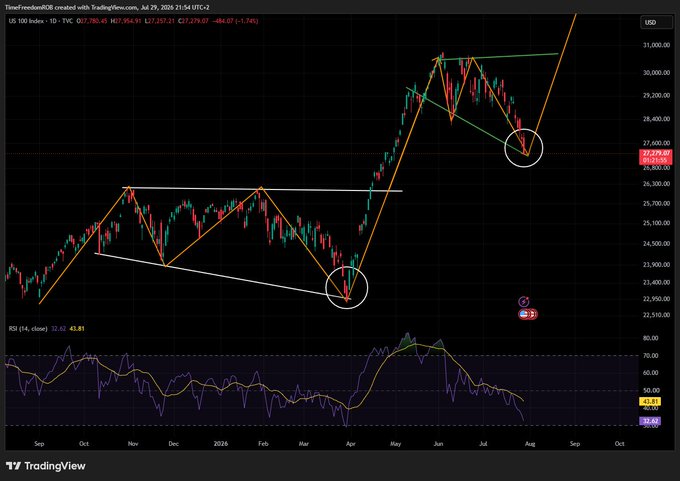Screen dimensions: 680x481
Task: Click the yellow 43.81 RSI axis tag
Action: point(650,402)
